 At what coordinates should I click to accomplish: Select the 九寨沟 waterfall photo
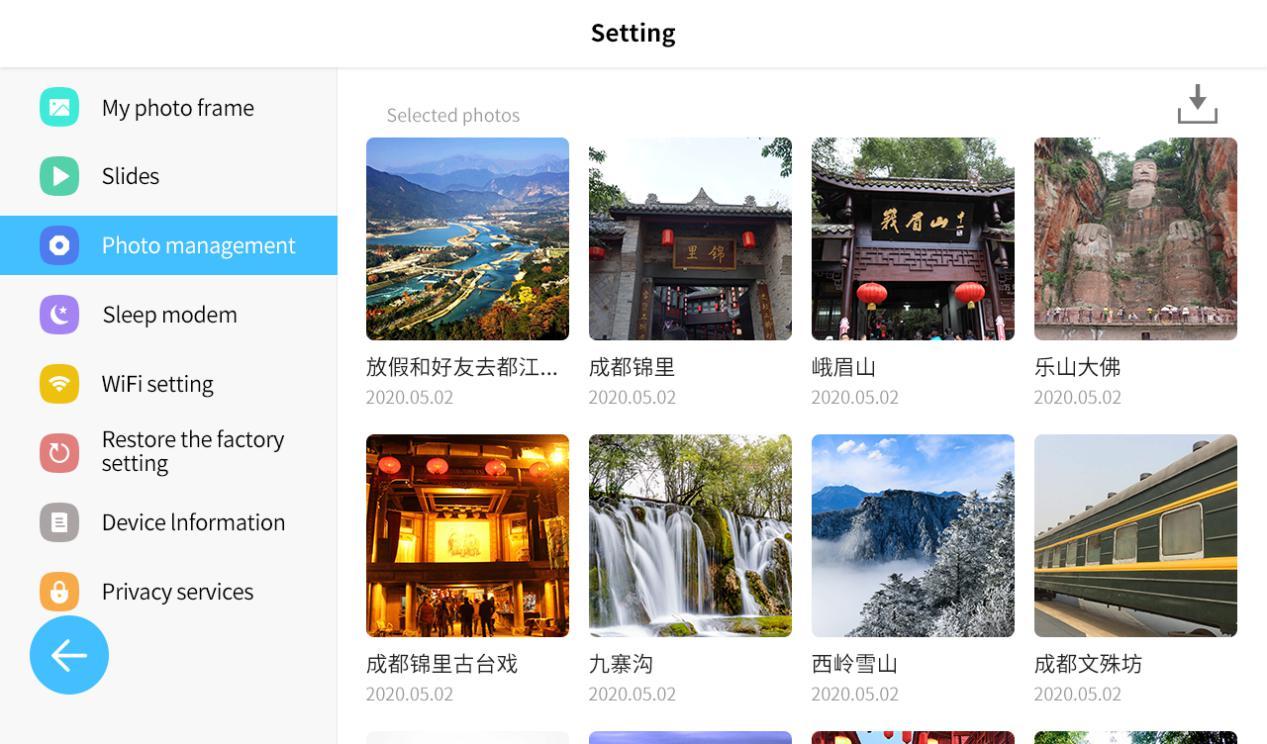coord(690,535)
